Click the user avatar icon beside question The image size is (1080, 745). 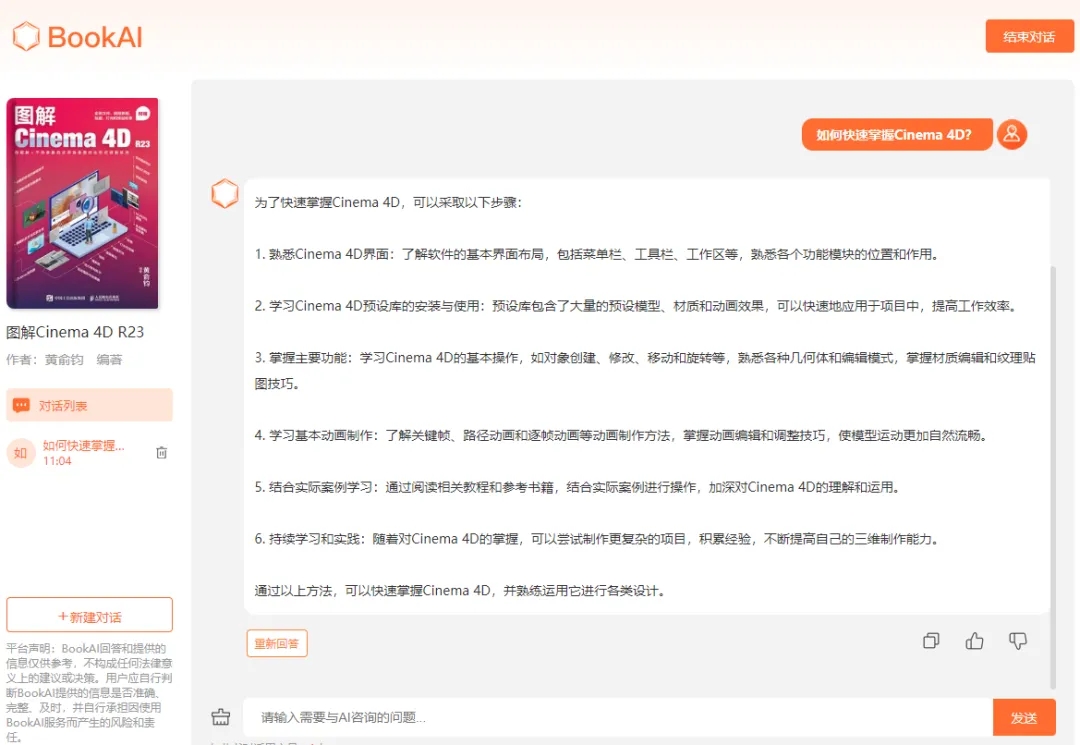[1012, 134]
